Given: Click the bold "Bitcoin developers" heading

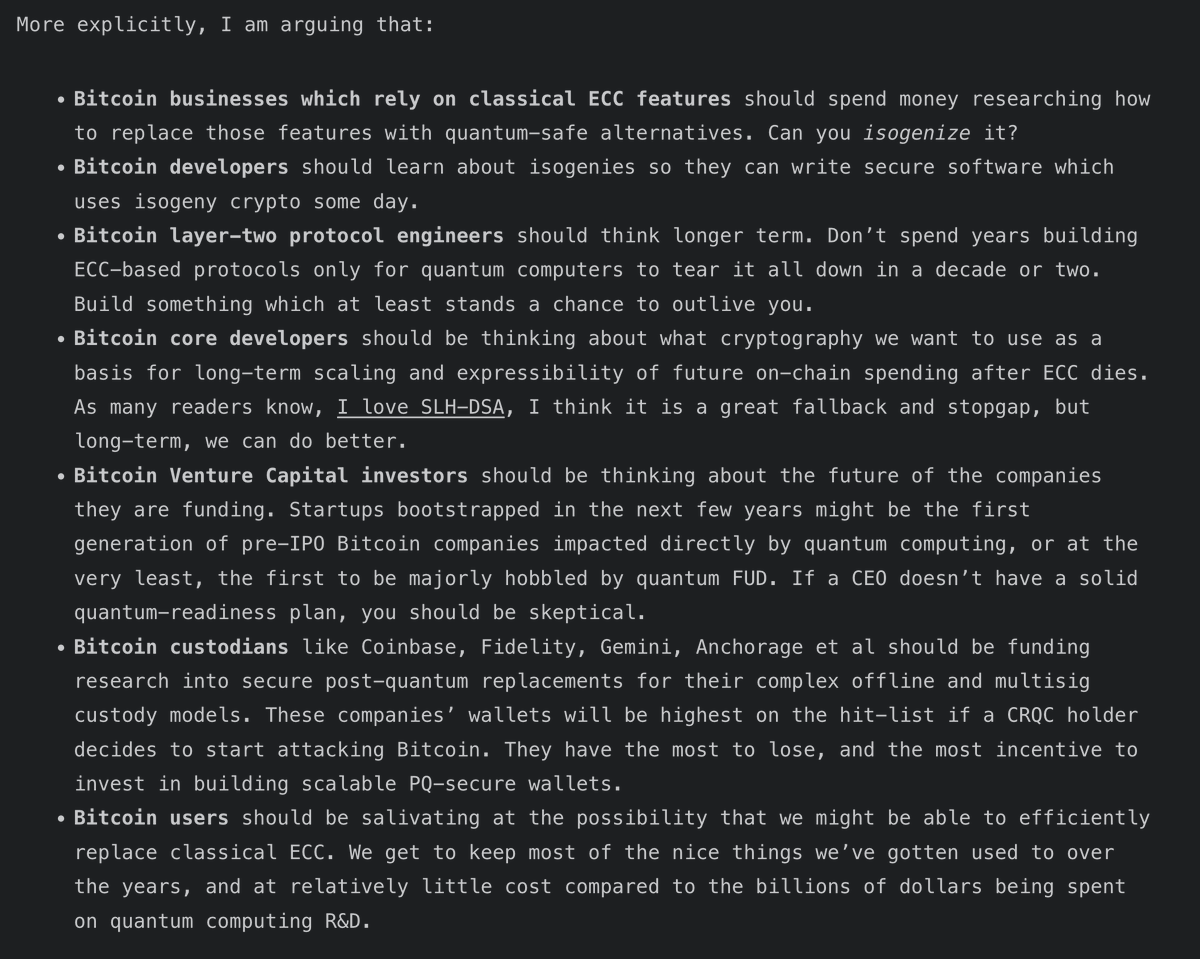Looking at the screenshot, I should 181,167.
